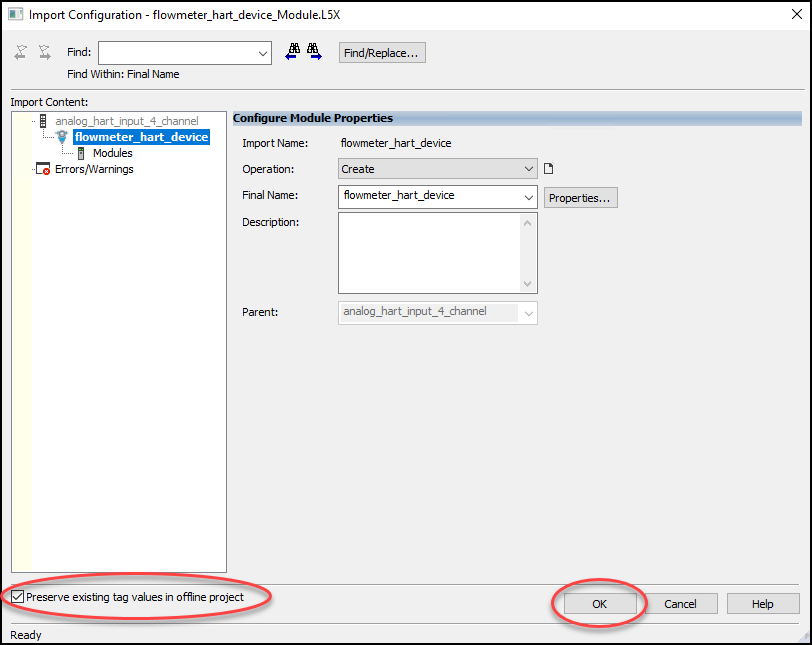Select analog_hart_input_4_channel tree item
Viewport: 812px width, 645px height.
coord(127,121)
